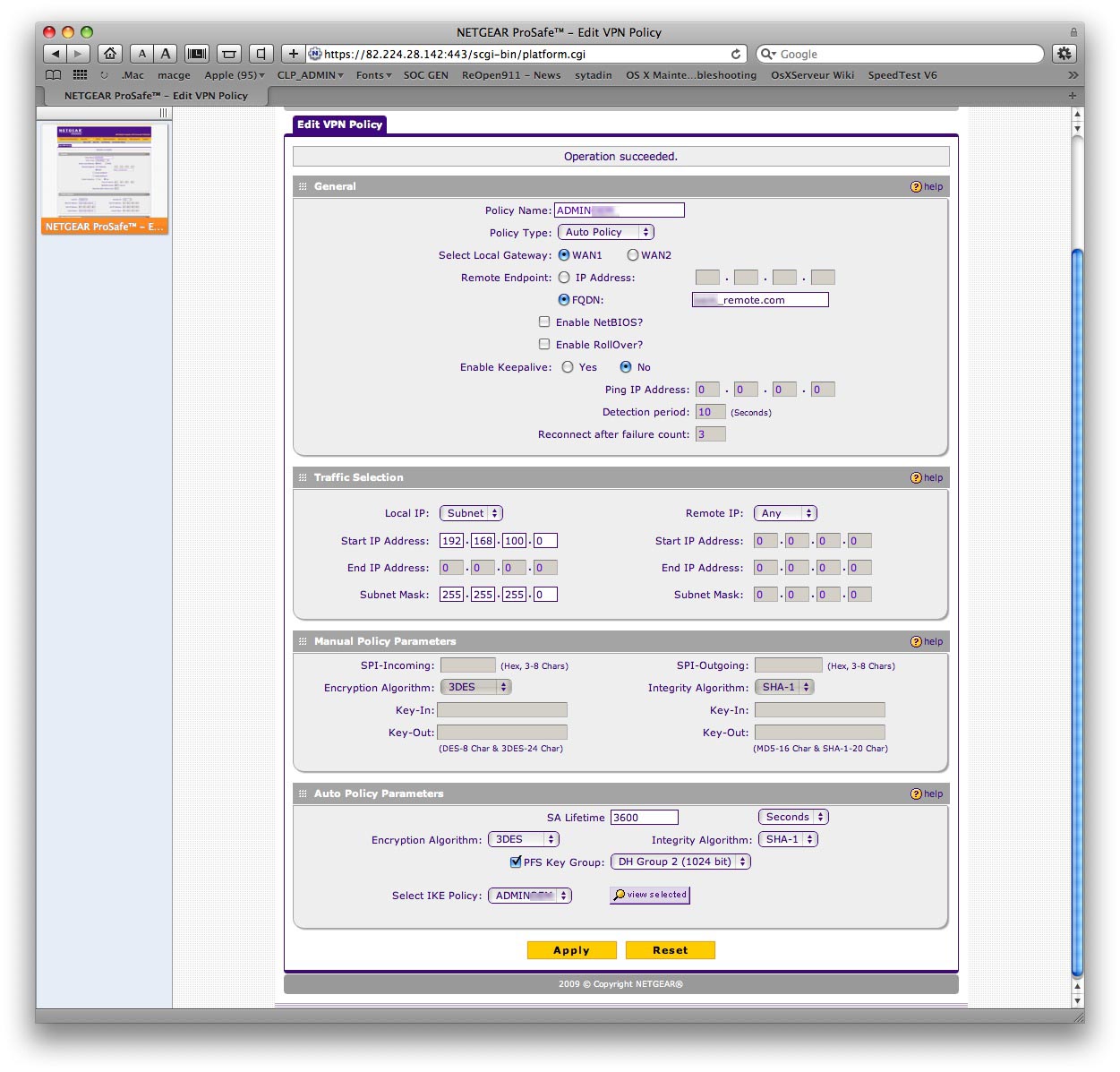
Task: Open the Home page via house icon
Action: (110, 54)
